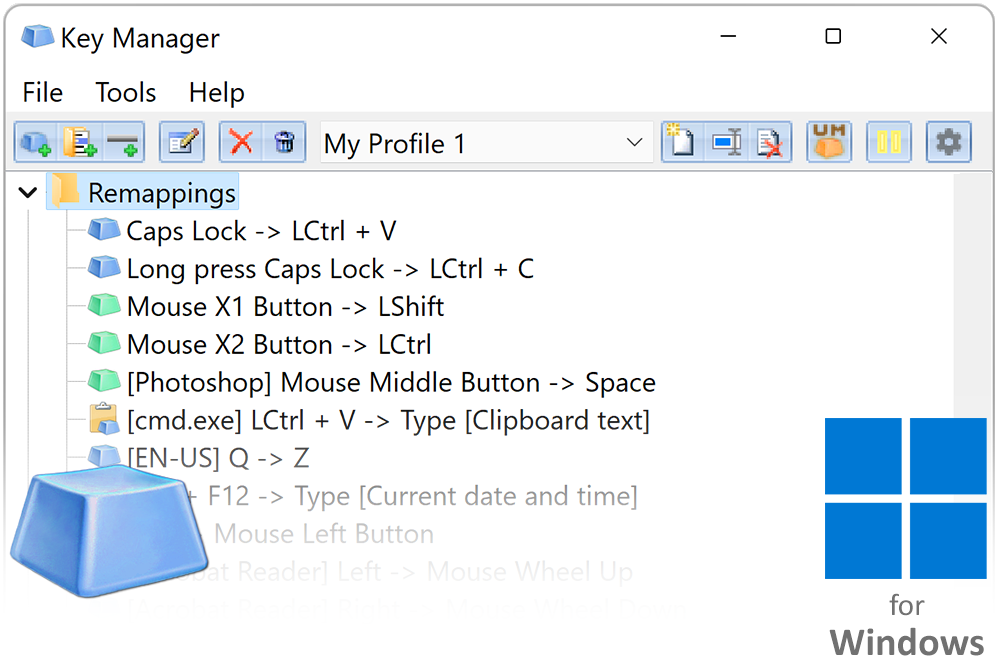Select the Caps Lock -> LCtrl + V mapping
Image resolution: width=1000 pixels, height=669 pixels.
[x=261, y=231]
